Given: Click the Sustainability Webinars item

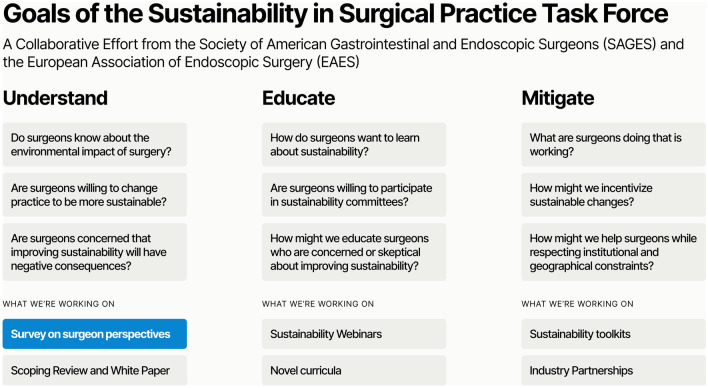Looking at the screenshot, I should [x=354, y=334].
